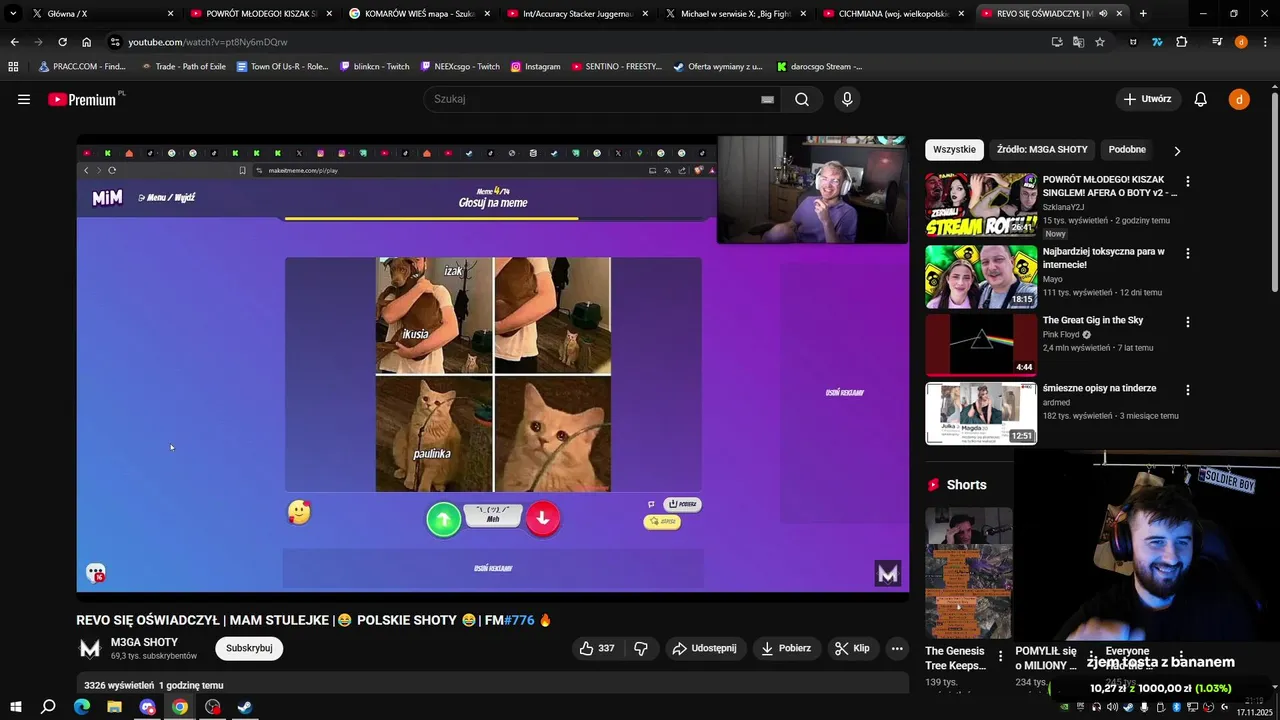Start voice search with microphone icon
The height and width of the screenshot is (720, 1280).
[847, 99]
